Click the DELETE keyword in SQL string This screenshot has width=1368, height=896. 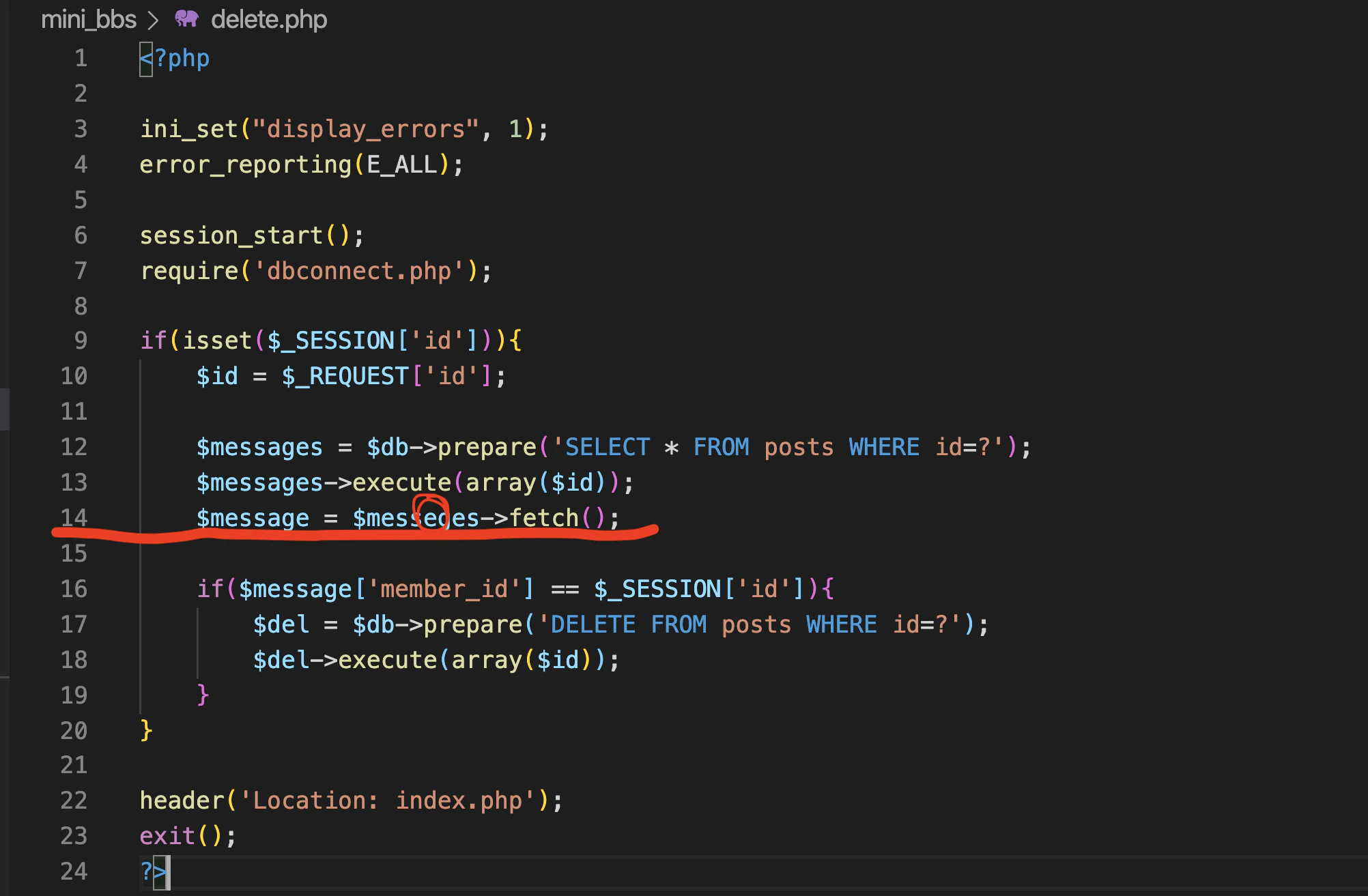pyautogui.click(x=593, y=624)
